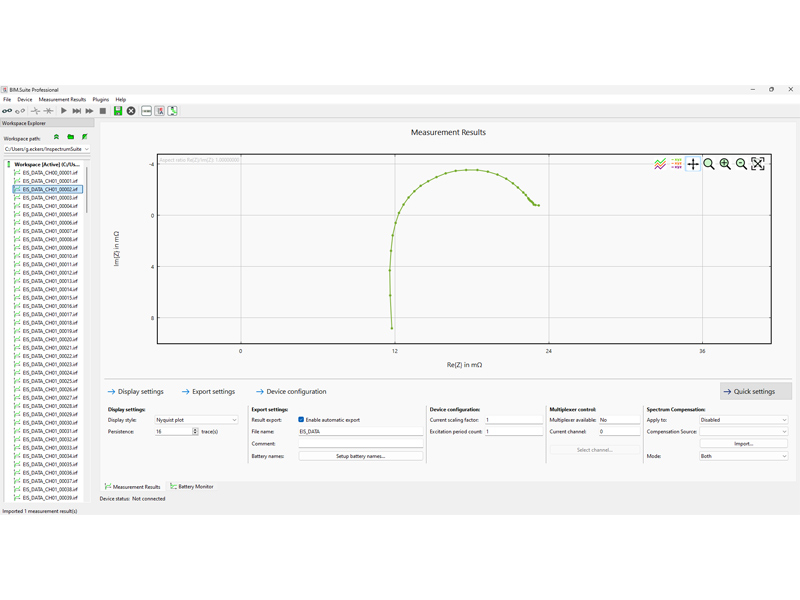Click the connect device icon in toolbar

(7, 111)
